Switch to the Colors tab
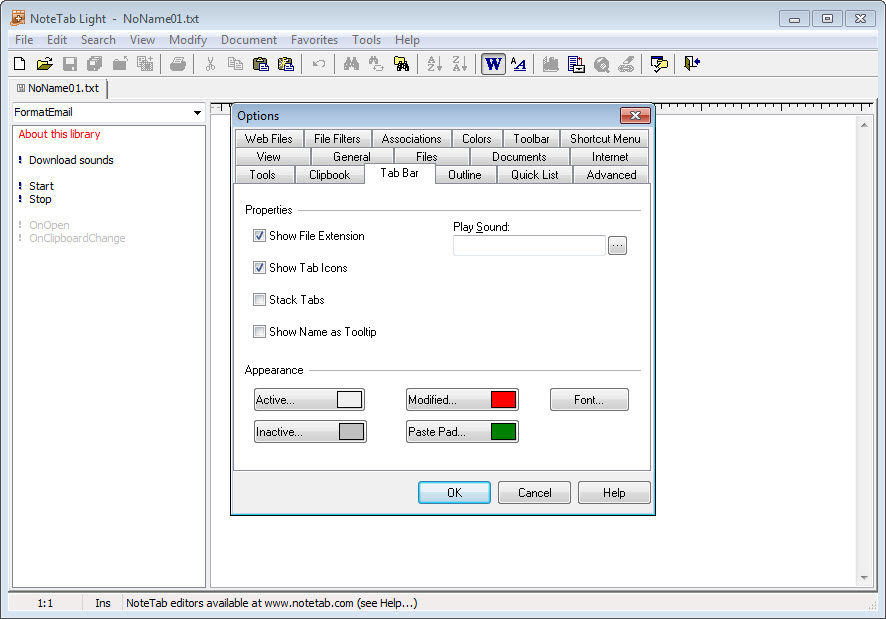 476,139
